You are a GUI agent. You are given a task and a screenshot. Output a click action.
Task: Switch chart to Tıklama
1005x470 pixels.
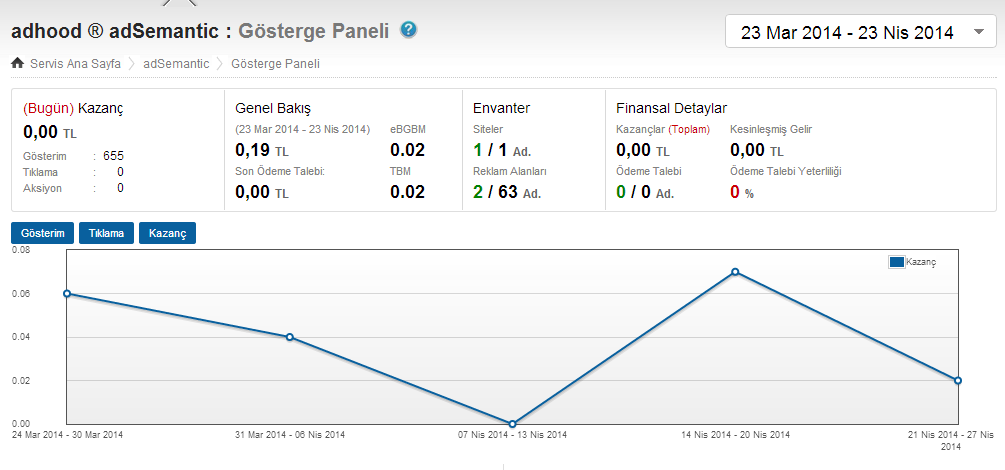(x=106, y=233)
